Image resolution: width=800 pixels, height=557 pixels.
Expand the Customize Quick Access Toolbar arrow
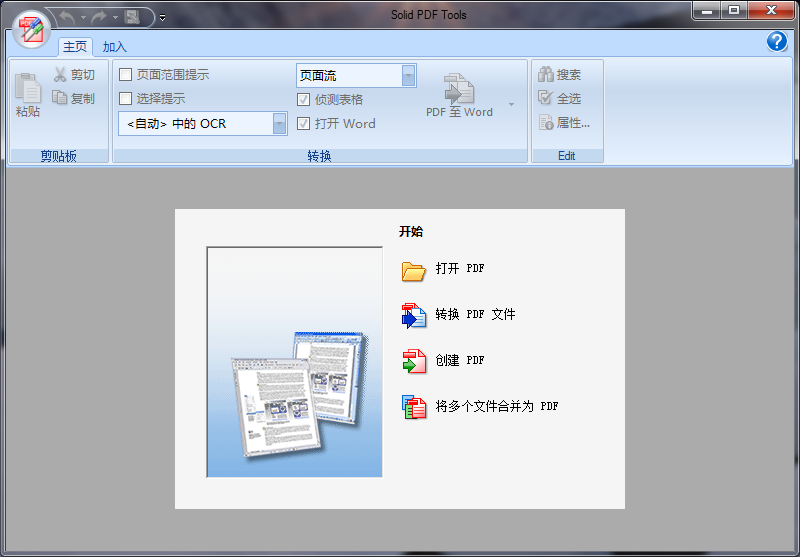pos(162,17)
